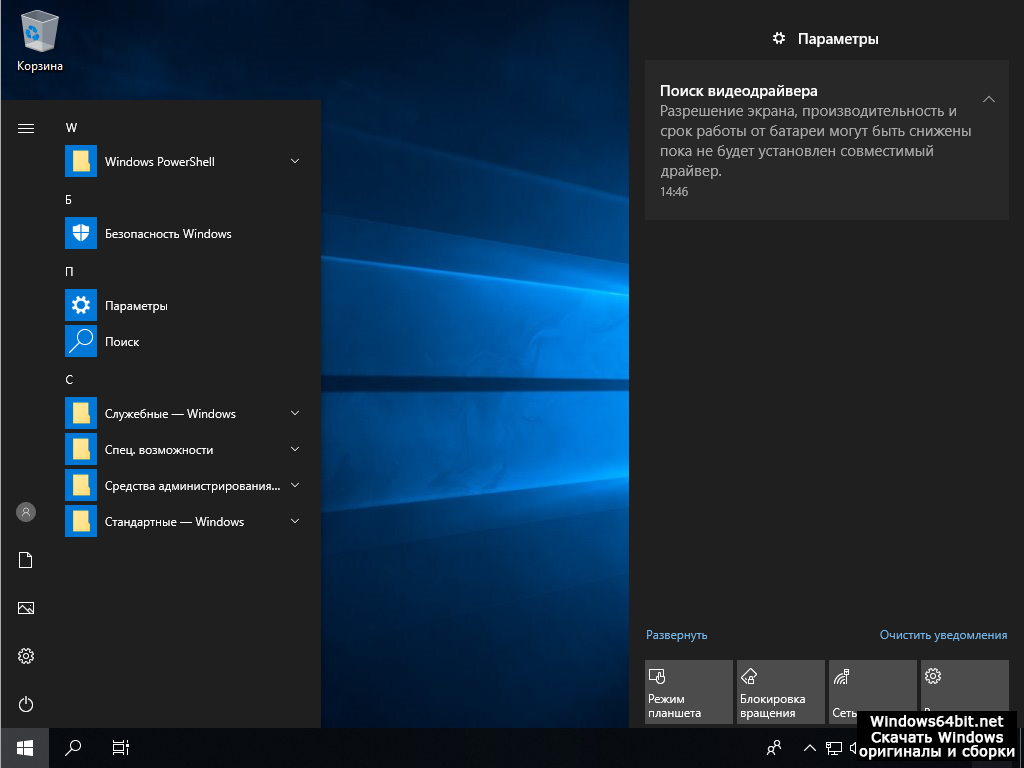Click the Power icon in Start sidebar

pos(26,704)
